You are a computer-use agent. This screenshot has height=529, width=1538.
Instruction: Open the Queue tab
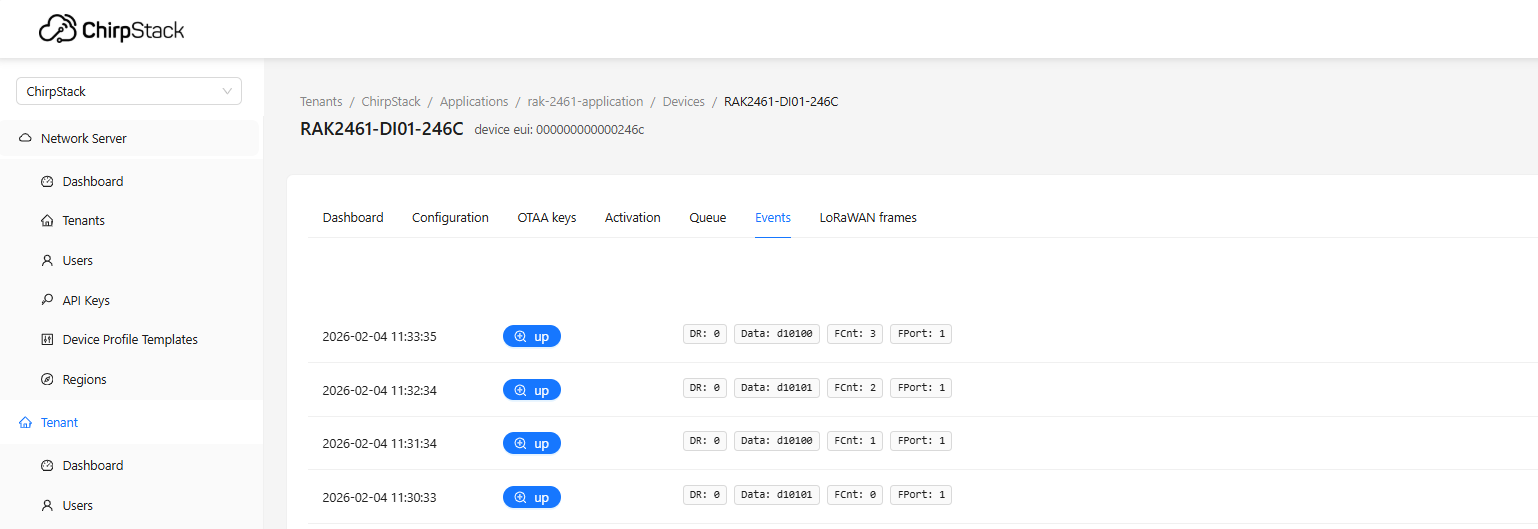(x=707, y=218)
